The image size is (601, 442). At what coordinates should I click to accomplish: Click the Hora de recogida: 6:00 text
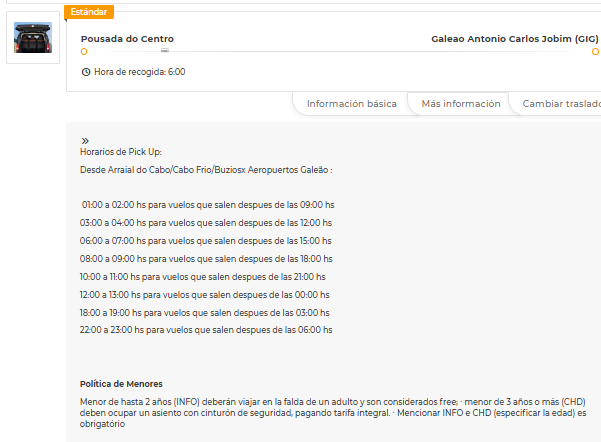click(140, 72)
